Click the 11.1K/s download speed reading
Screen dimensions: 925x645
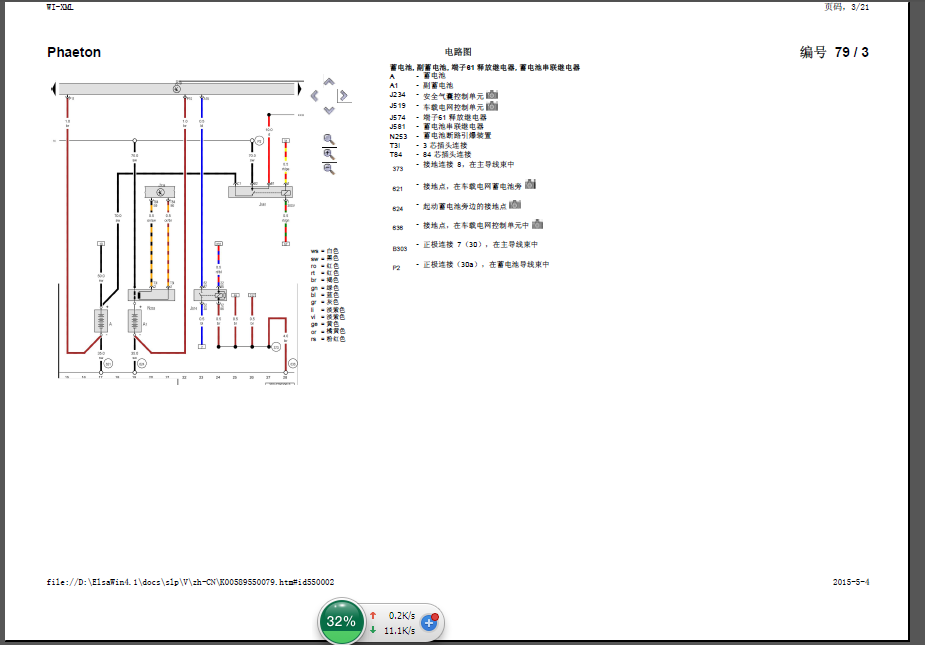tap(399, 631)
